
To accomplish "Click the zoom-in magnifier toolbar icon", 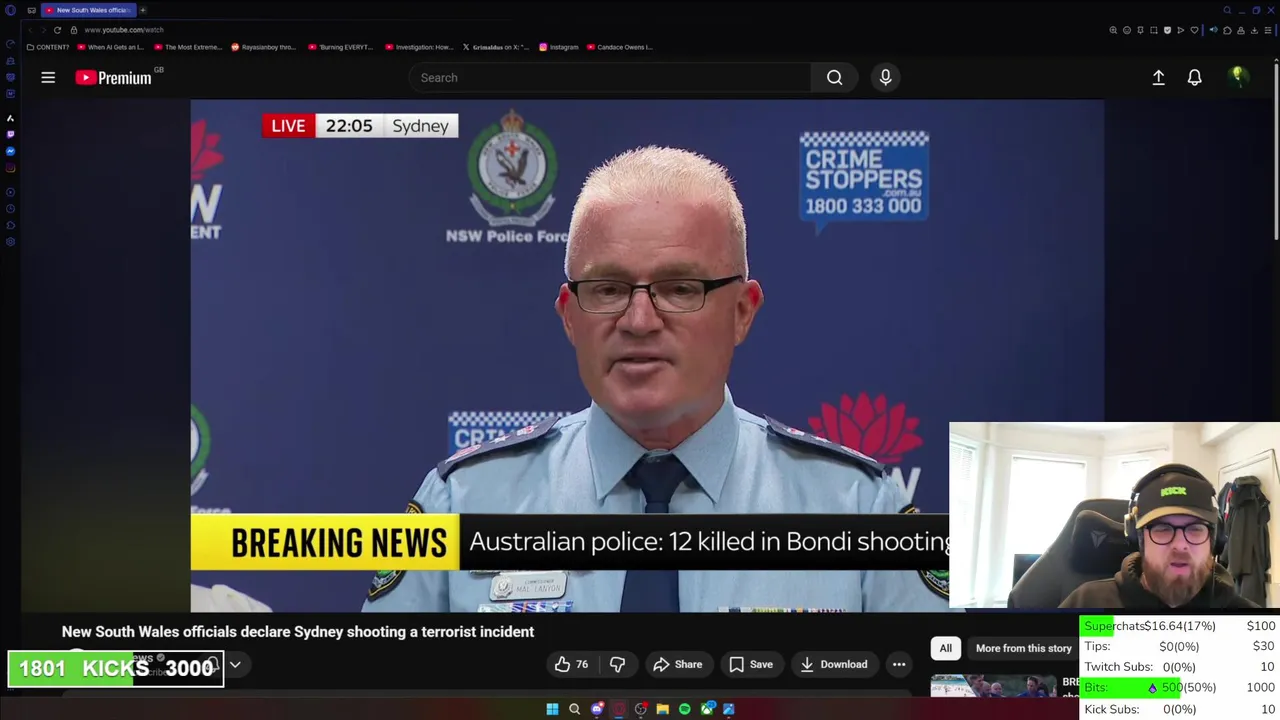I will pyautogui.click(x=1113, y=30).
